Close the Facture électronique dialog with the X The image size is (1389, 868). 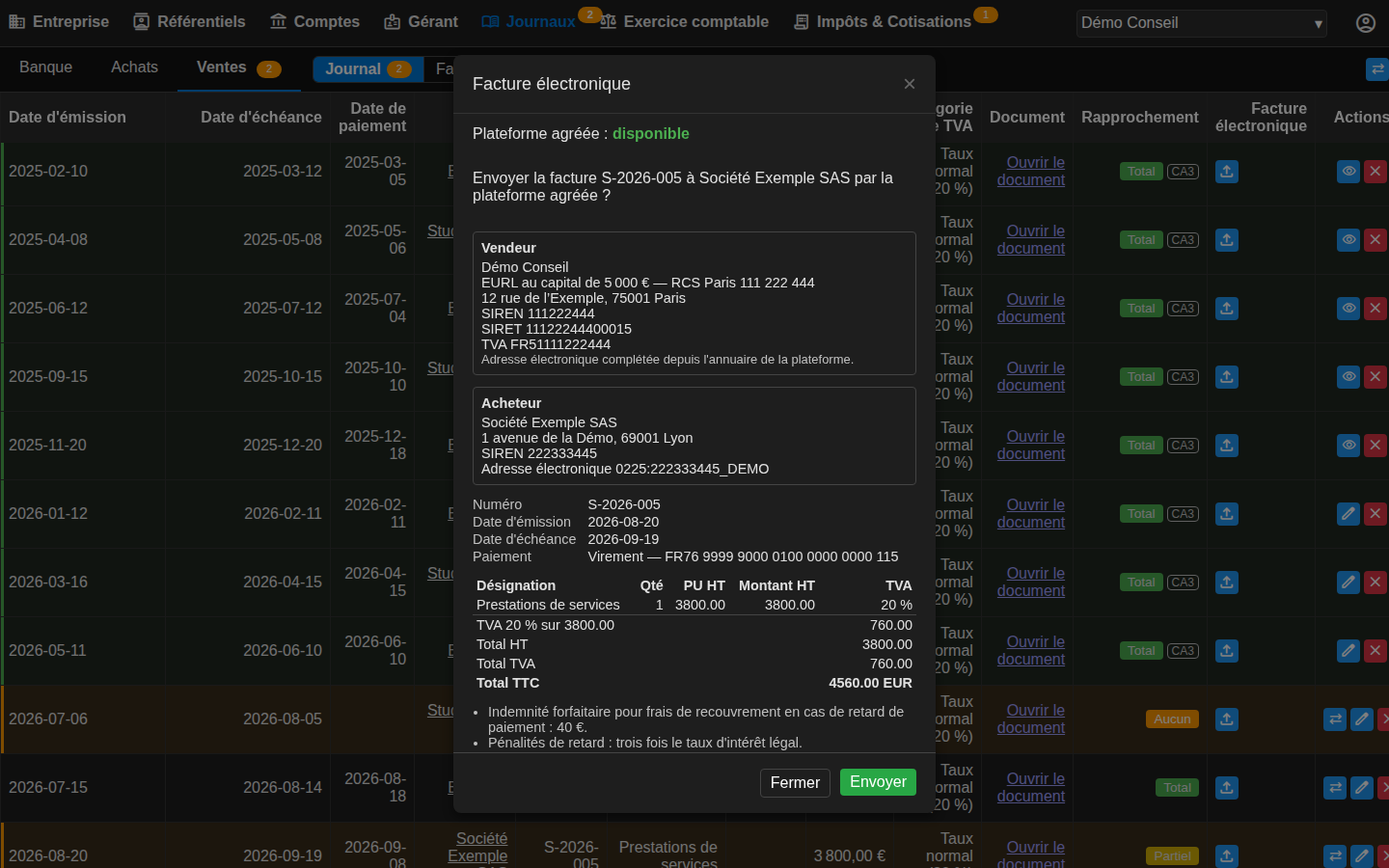[x=910, y=84]
